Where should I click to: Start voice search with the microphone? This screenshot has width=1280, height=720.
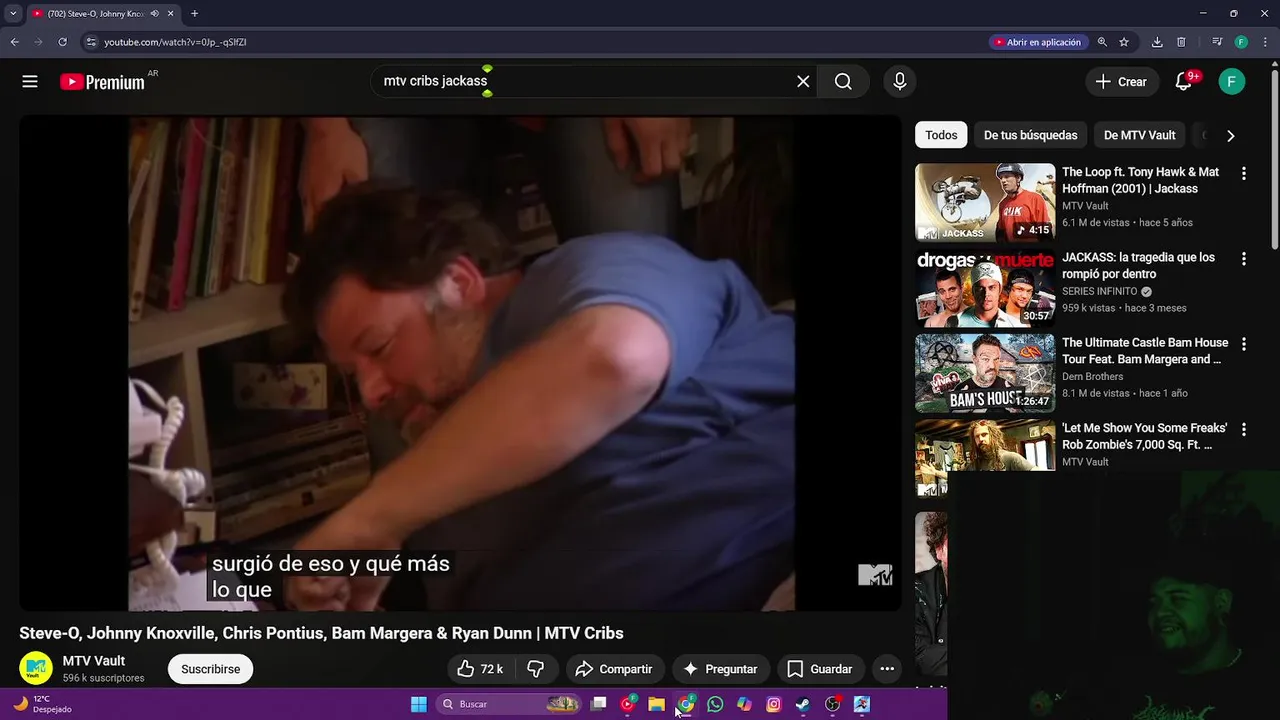pos(900,82)
